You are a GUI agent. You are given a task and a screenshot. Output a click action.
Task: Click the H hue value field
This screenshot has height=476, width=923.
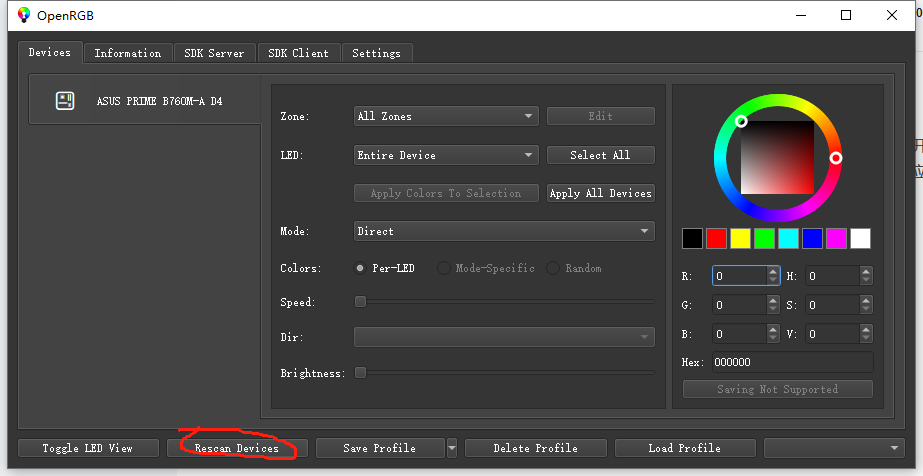tap(832, 275)
